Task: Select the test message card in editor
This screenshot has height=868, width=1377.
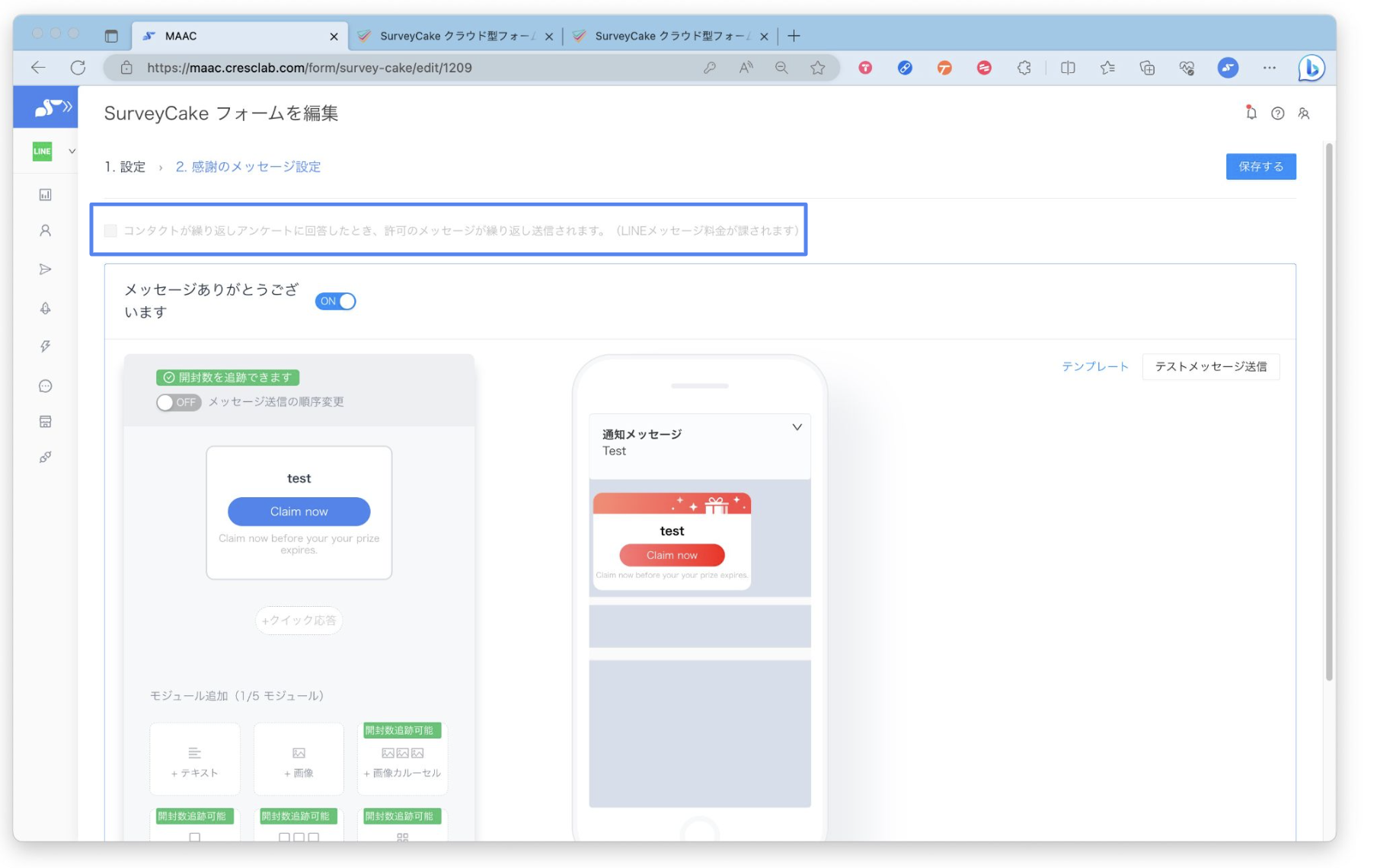Action: [x=299, y=512]
